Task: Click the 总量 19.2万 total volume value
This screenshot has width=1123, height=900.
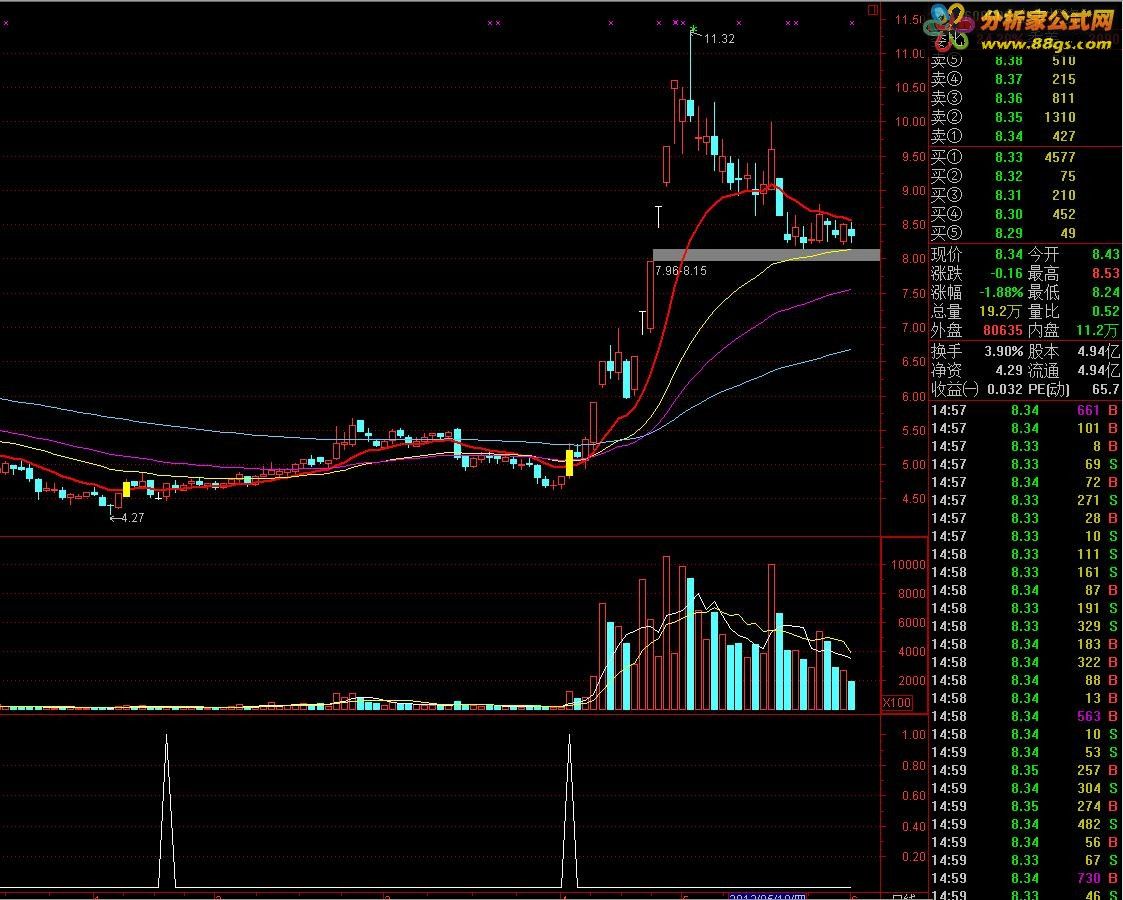Action: coord(1001,311)
